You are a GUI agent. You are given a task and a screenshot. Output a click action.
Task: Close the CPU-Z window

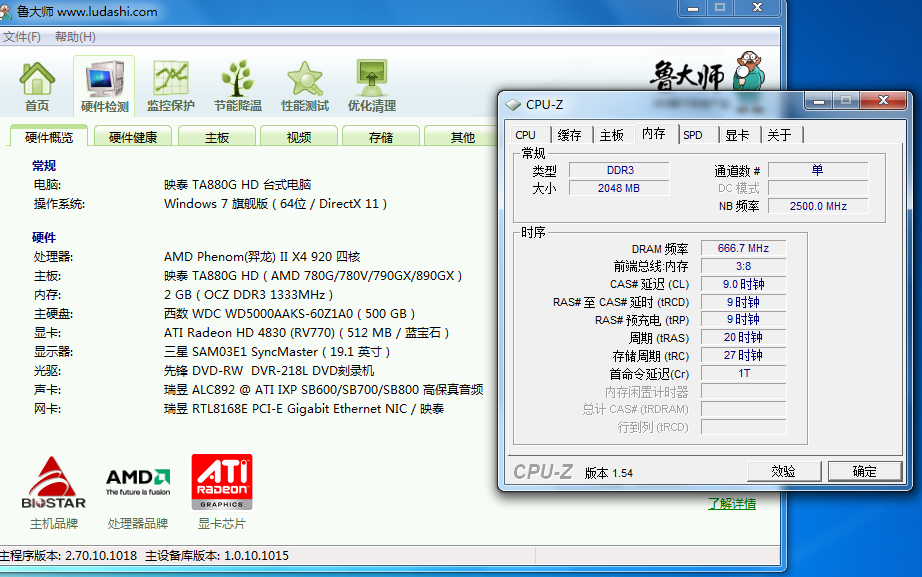point(883,101)
